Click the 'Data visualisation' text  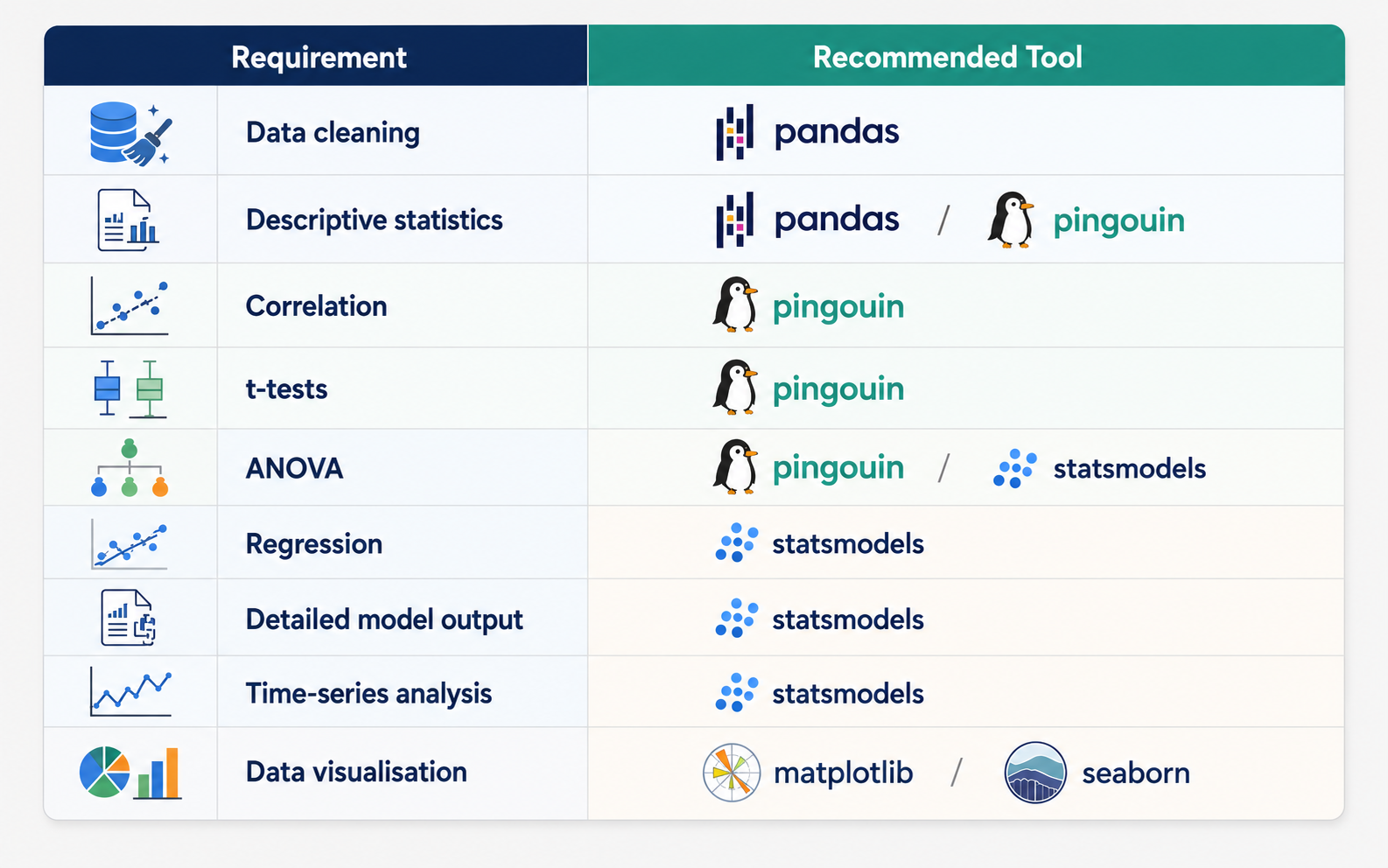tap(356, 772)
